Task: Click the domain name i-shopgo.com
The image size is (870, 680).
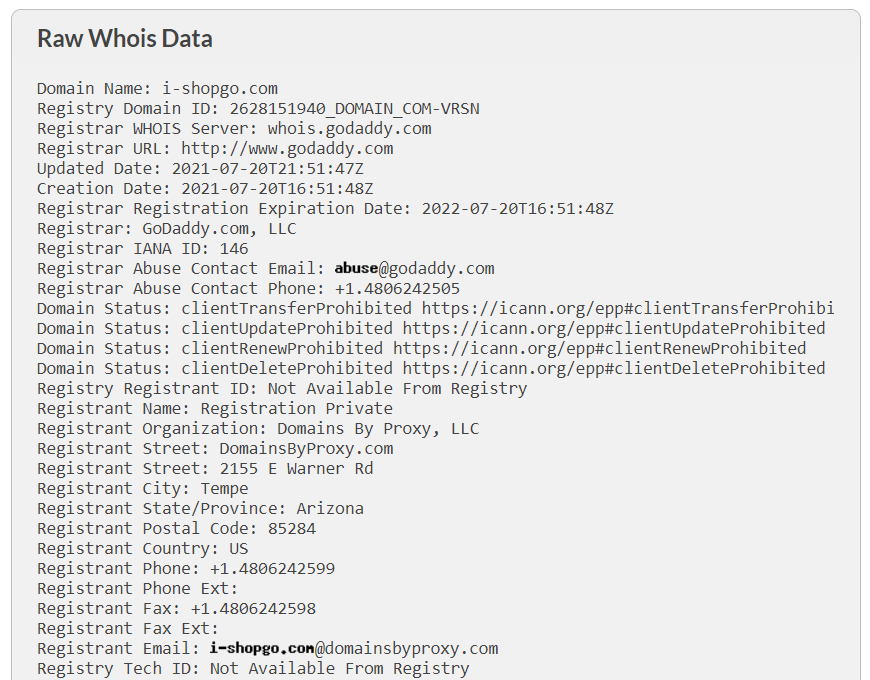Action: (x=220, y=89)
